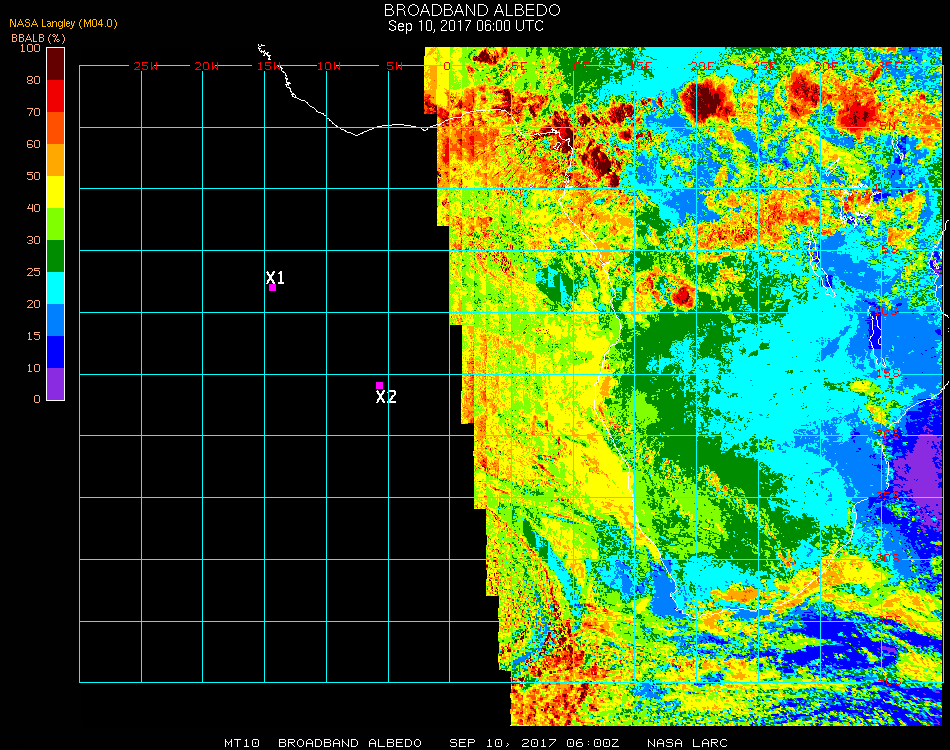The image size is (950, 750).
Task: Click the MT10 text in footer
Action: [242, 743]
